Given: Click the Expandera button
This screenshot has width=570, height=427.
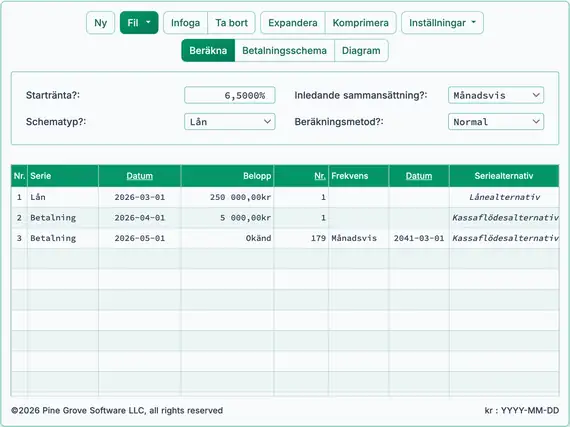Looking at the screenshot, I should 293,23.
